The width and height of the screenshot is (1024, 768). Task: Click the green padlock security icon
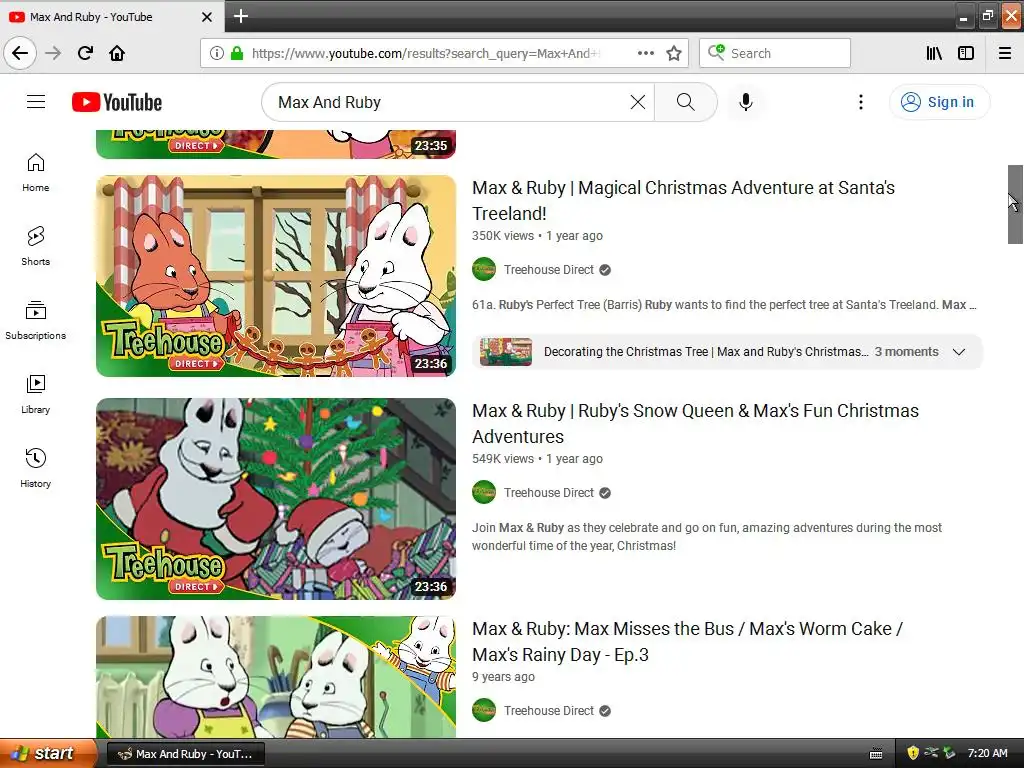pos(237,53)
